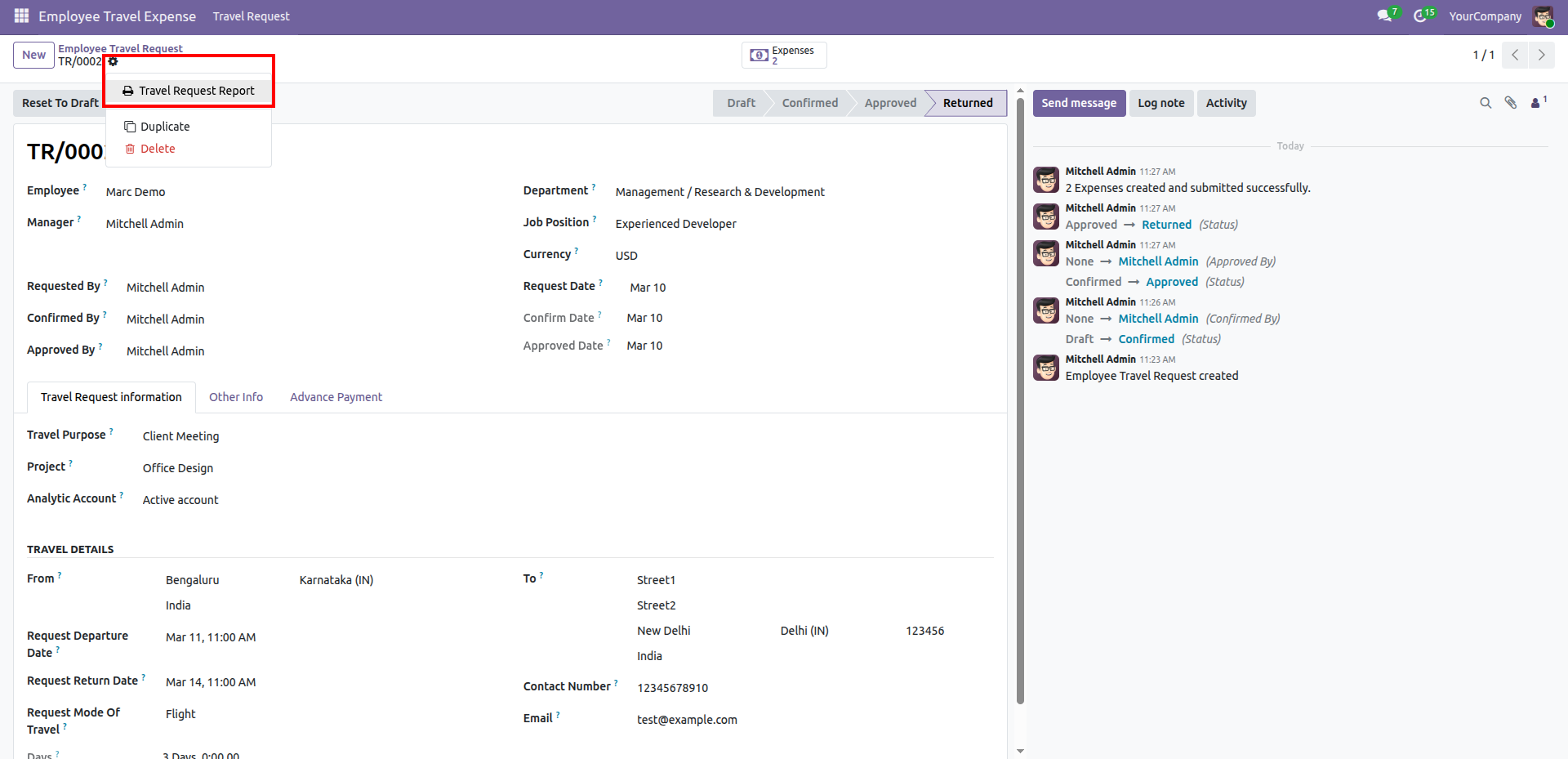Image resolution: width=1568 pixels, height=759 pixels.
Task: Open the user avatar menu
Action: [x=1543, y=16]
